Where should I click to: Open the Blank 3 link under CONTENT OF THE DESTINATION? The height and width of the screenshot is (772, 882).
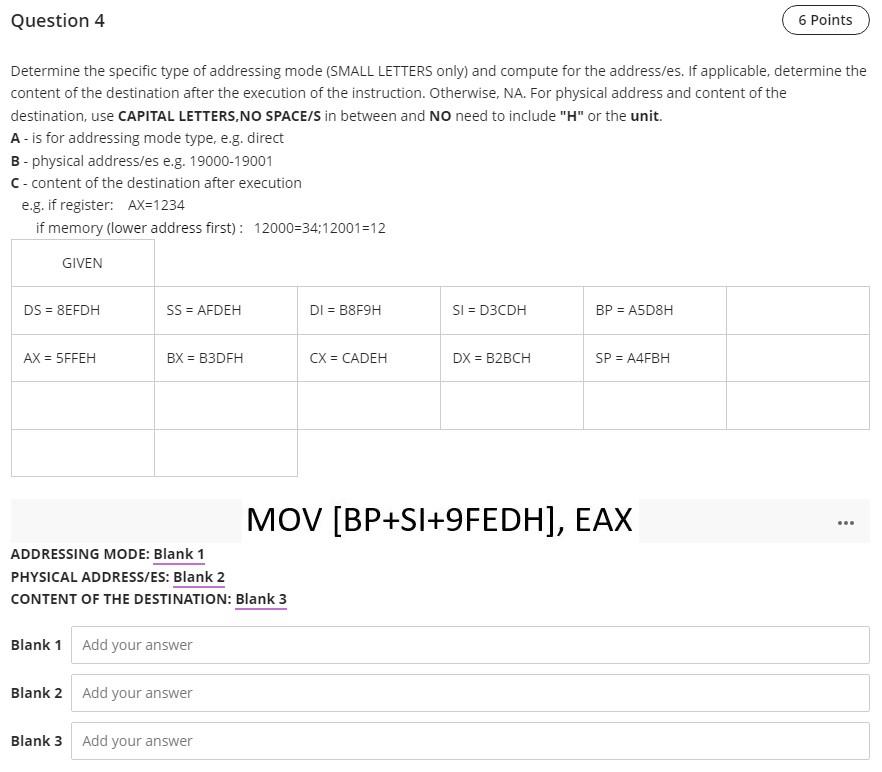(260, 598)
